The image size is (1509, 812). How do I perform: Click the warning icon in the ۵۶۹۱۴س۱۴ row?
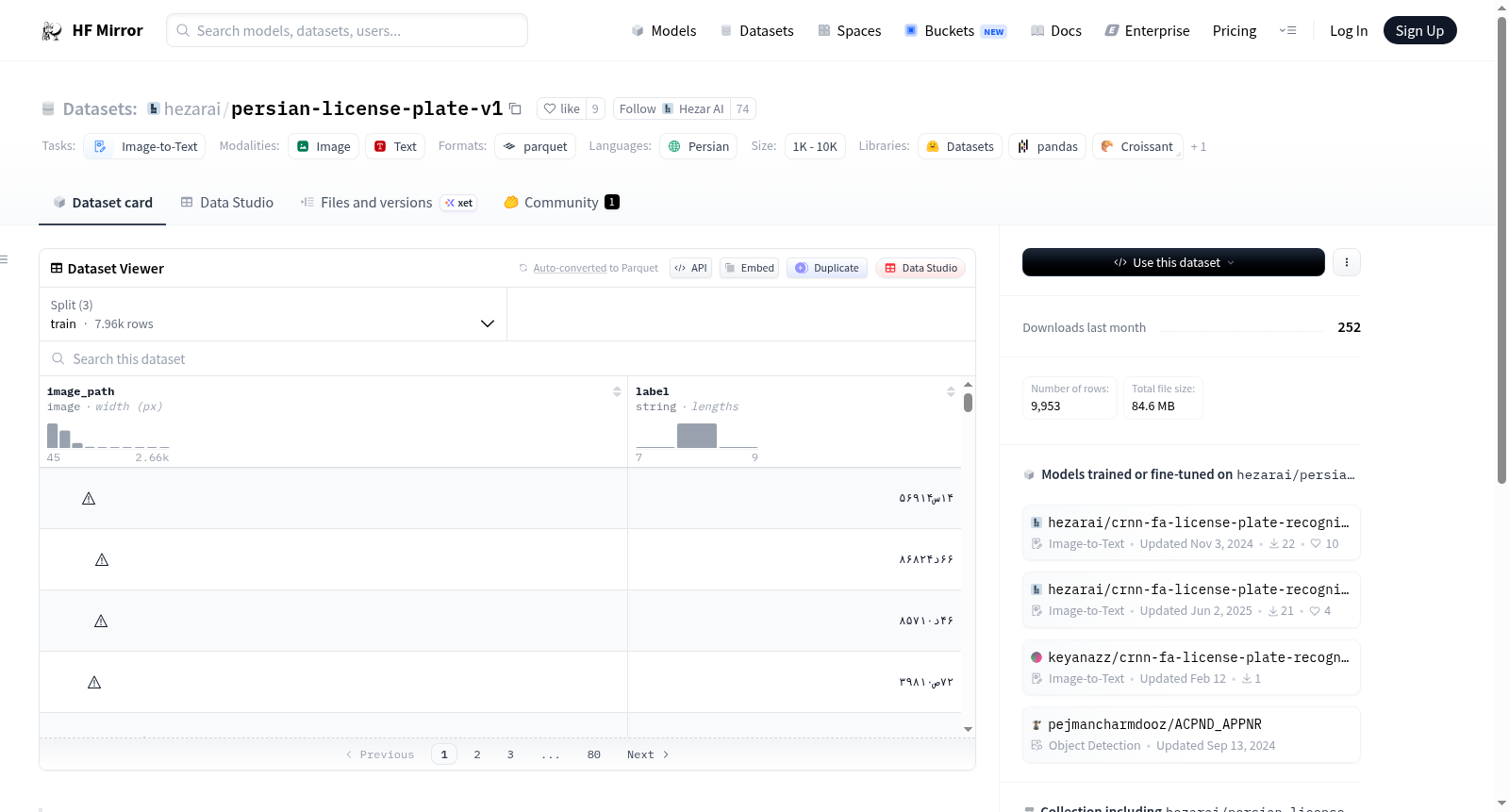(89, 498)
